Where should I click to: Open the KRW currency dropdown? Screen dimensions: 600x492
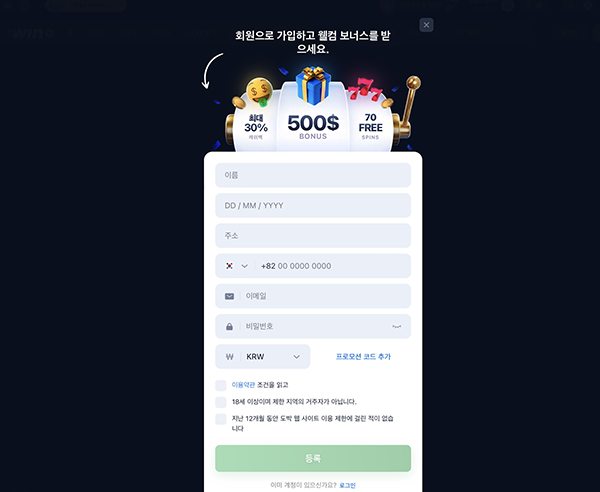tap(263, 357)
